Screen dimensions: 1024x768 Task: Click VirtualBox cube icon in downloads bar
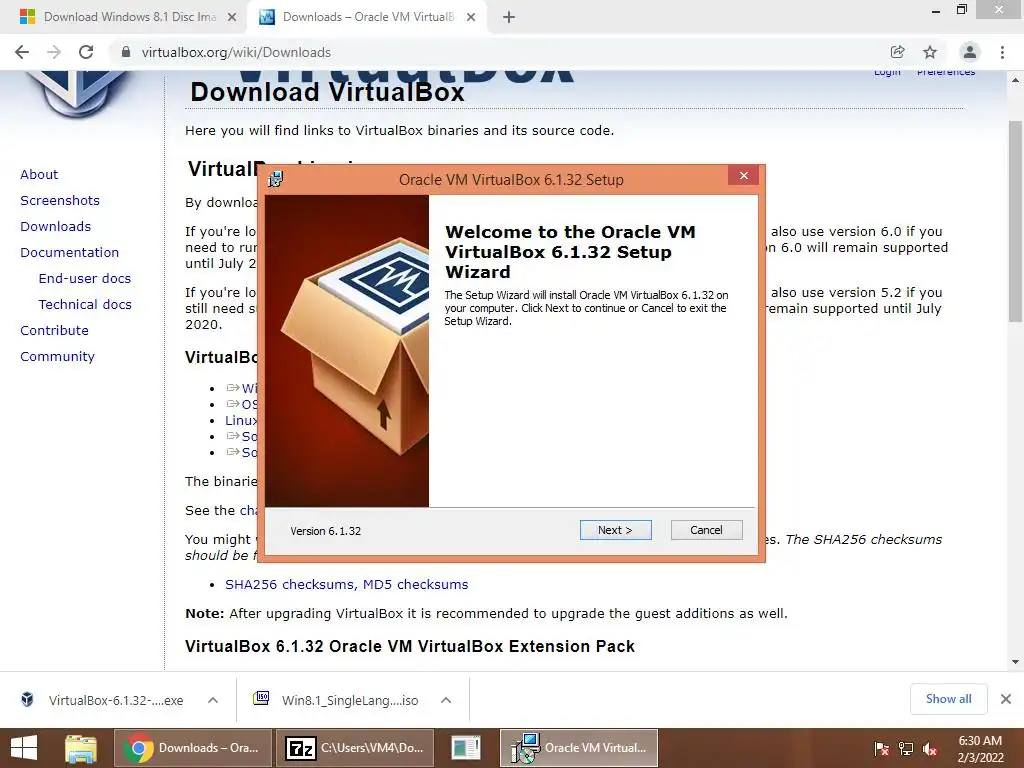pos(27,699)
